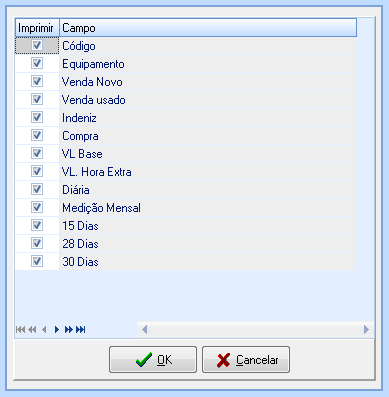389x397 pixels.
Task: Disable printing of Venda Novo field
Action: click(37, 81)
